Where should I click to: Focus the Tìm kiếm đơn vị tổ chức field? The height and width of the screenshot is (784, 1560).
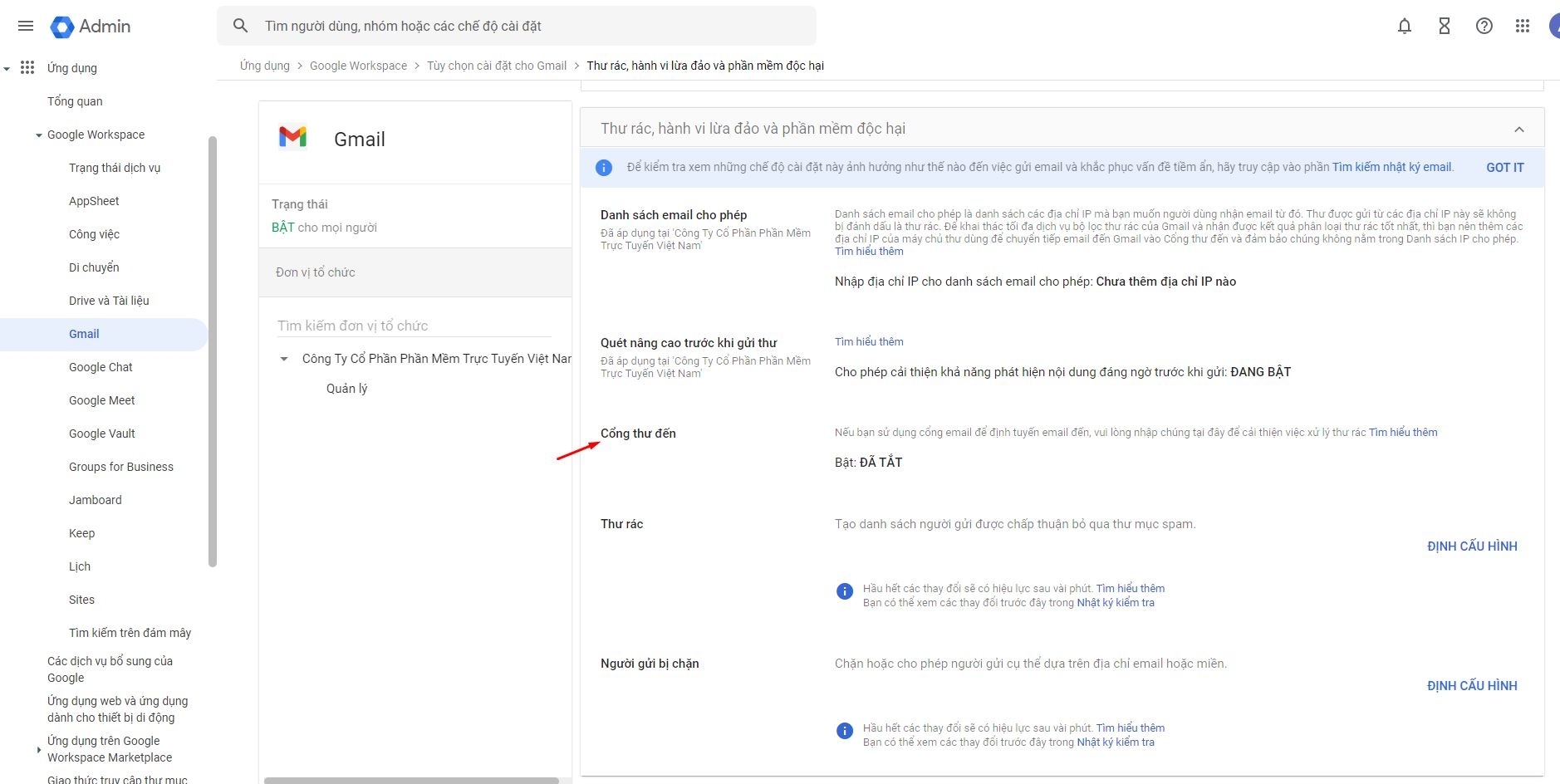pos(415,326)
